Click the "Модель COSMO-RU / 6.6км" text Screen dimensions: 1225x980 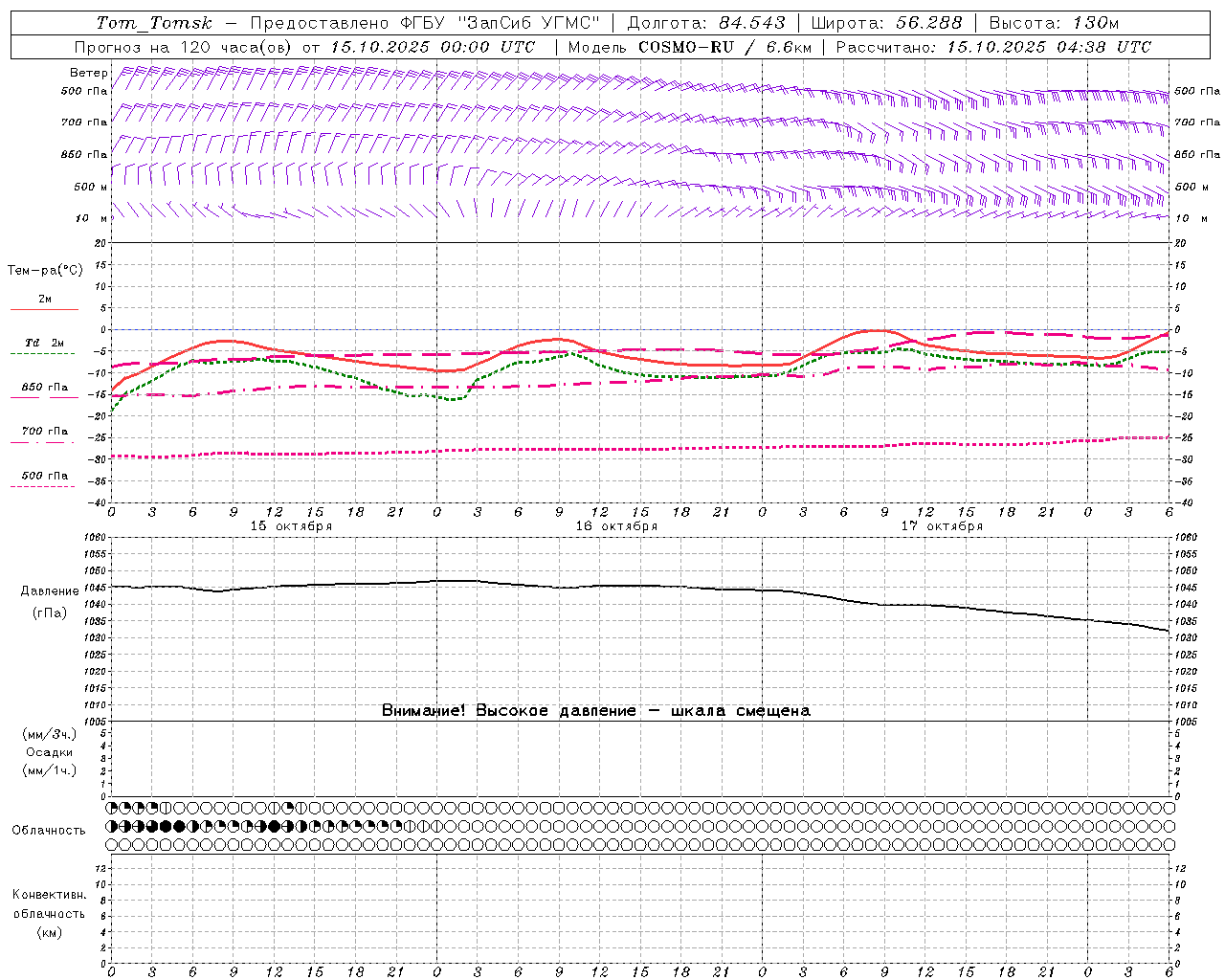689,47
